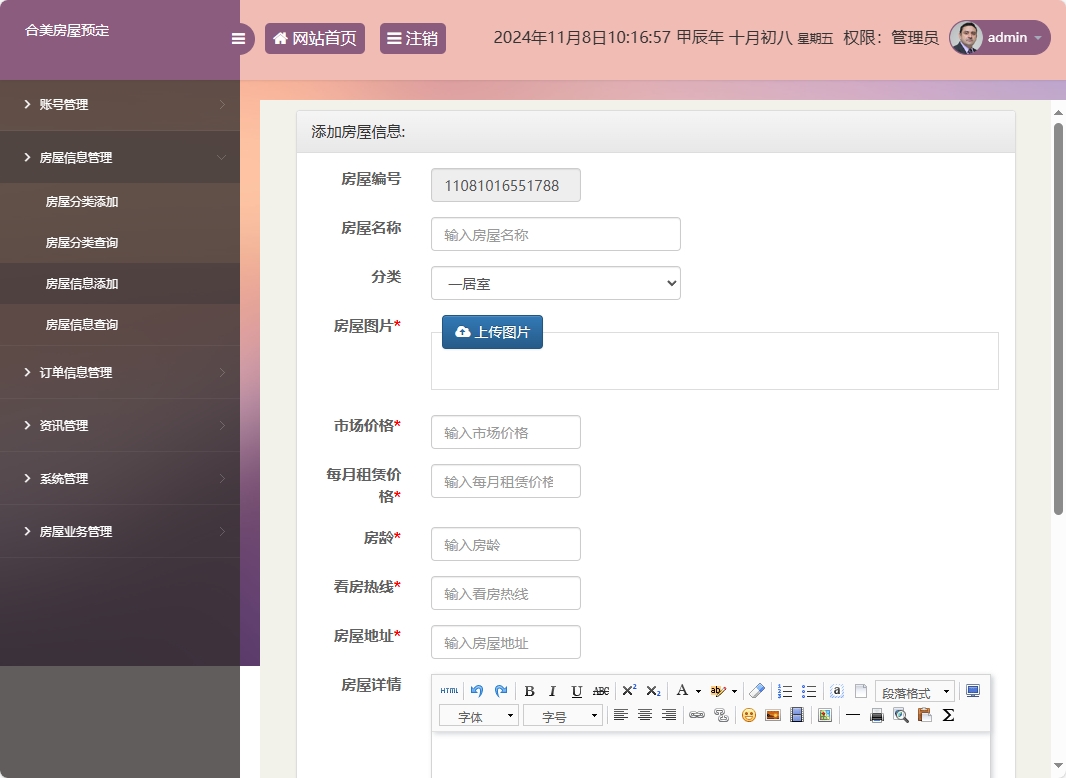This screenshot has width=1066, height=778.
Task: Click the 上传图片 upload button
Action: tap(492, 332)
